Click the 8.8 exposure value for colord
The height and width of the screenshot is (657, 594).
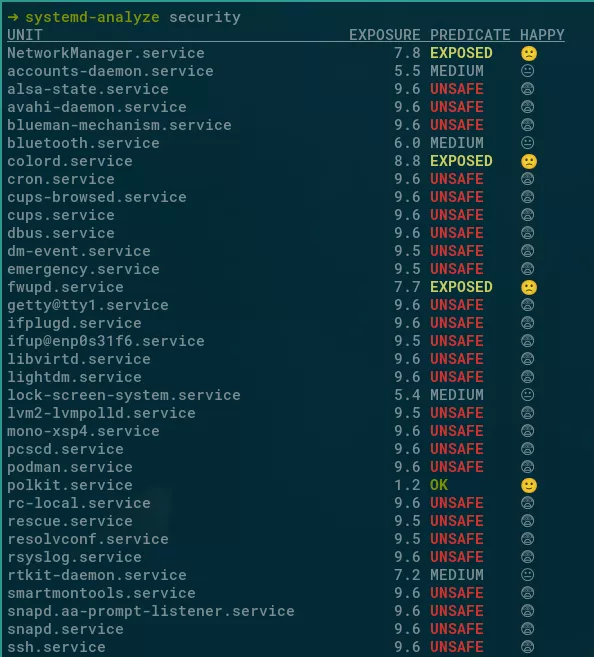407,161
